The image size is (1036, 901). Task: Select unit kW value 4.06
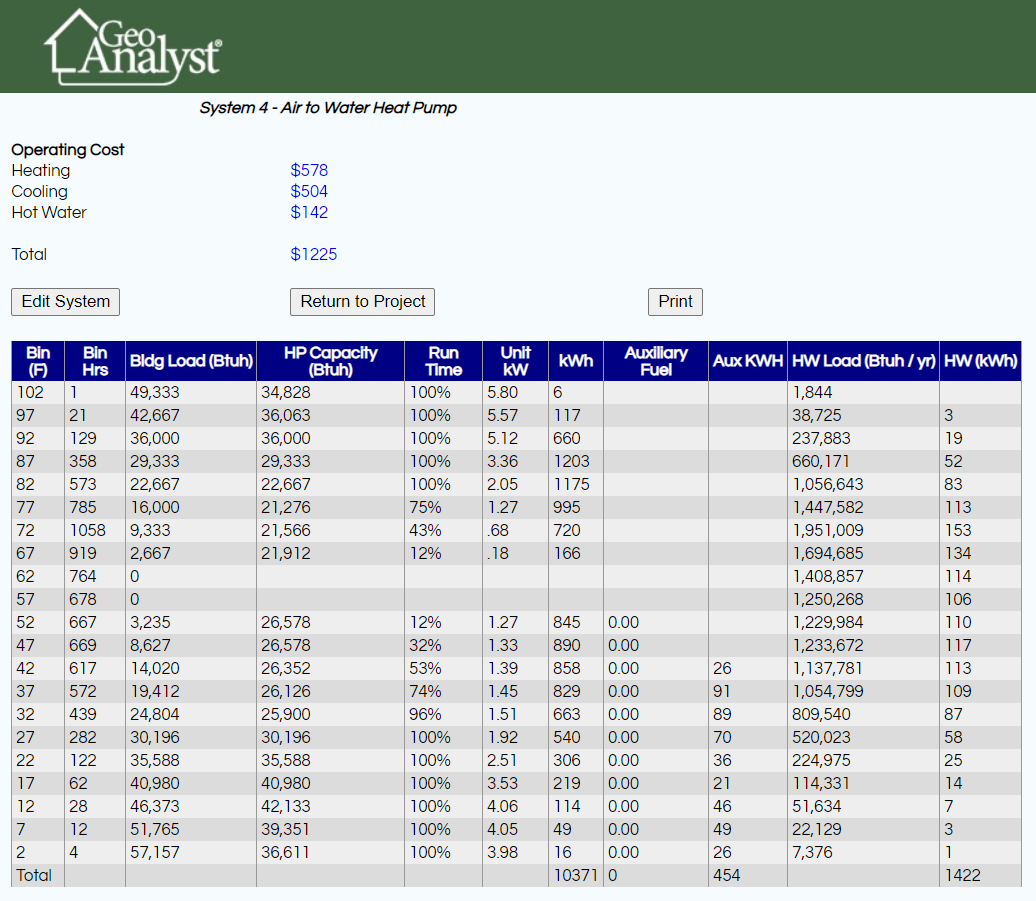tap(502, 807)
